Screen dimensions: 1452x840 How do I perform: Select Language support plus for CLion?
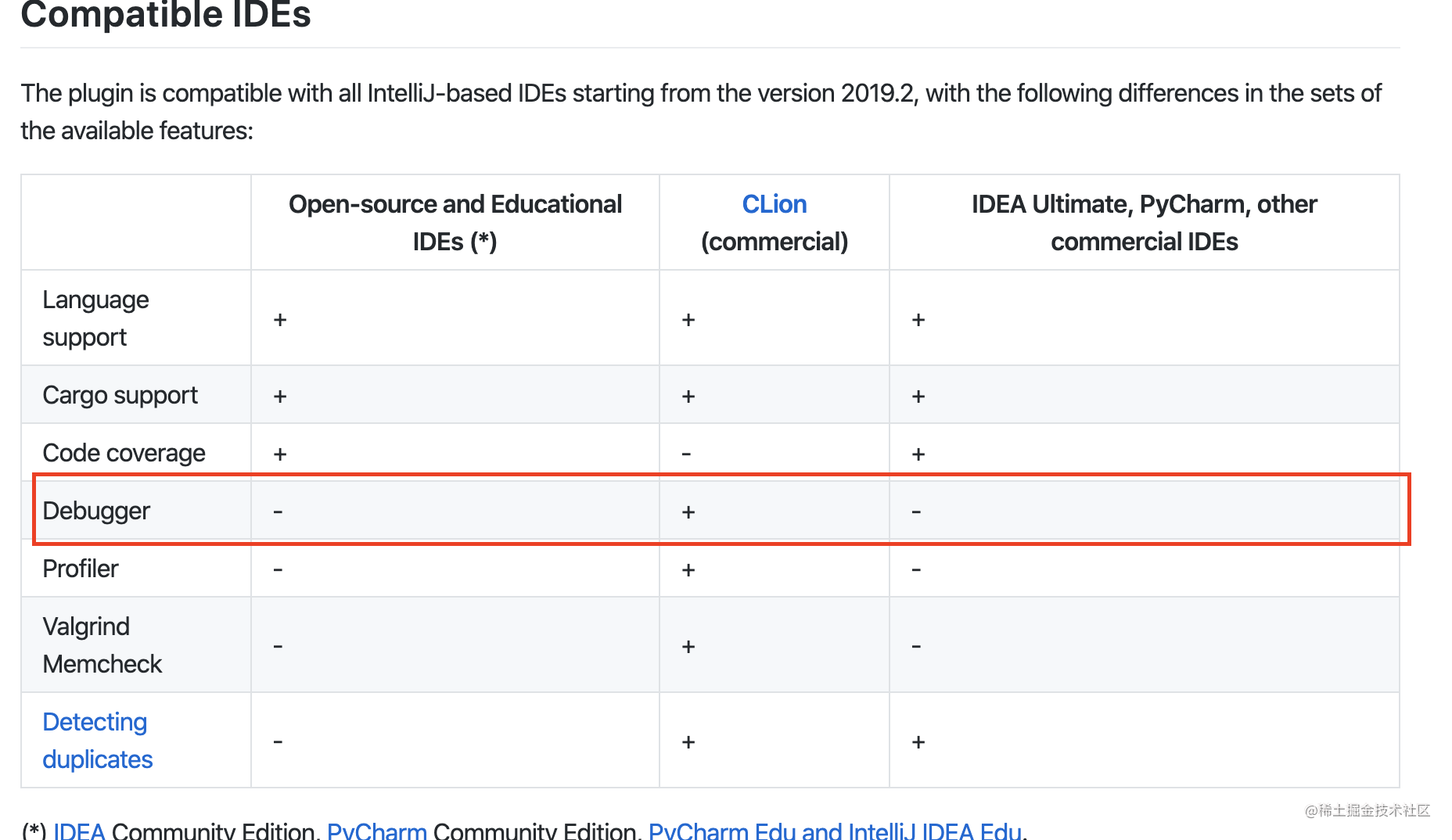(688, 320)
